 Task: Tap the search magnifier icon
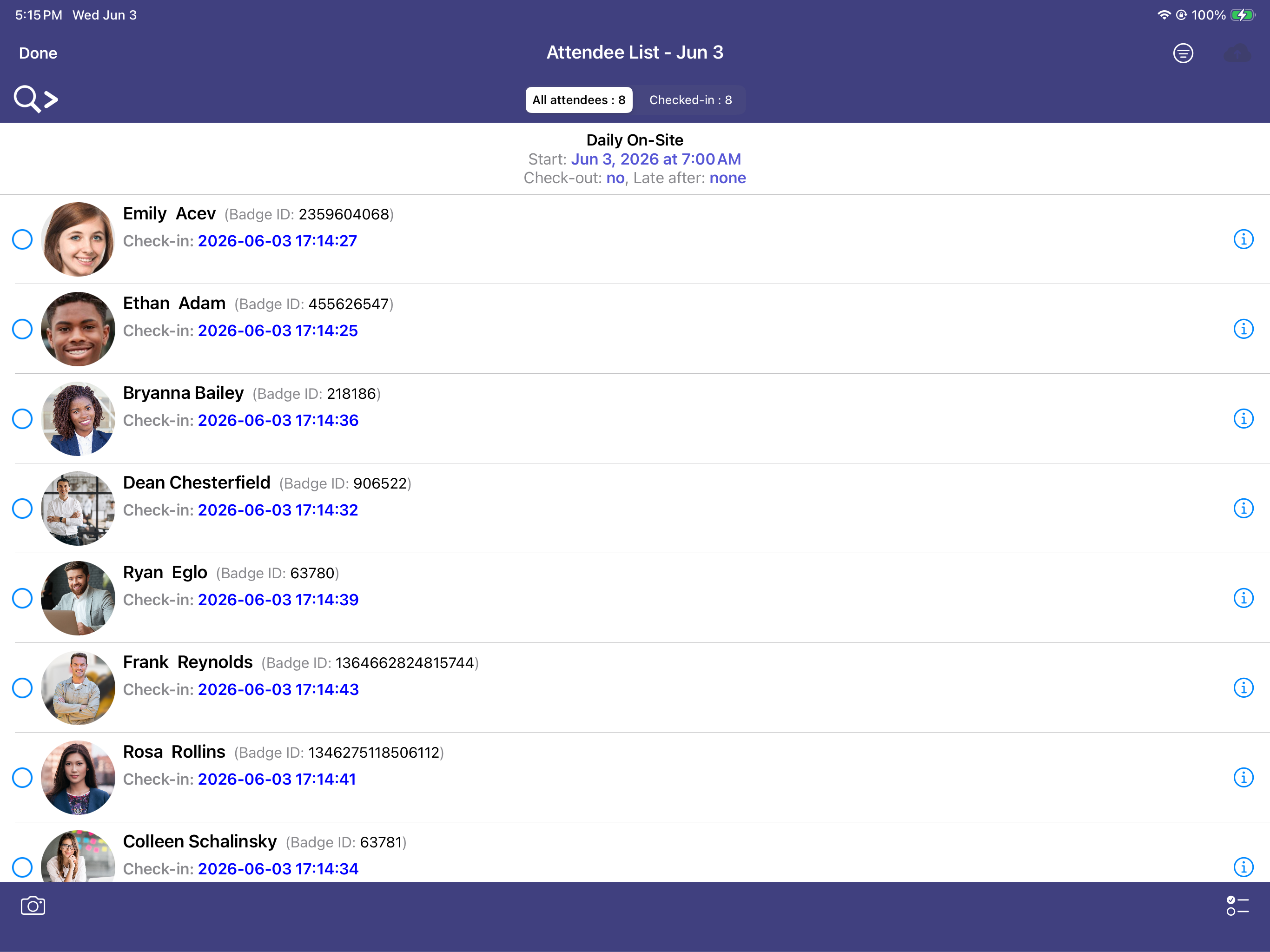tap(26, 99)
